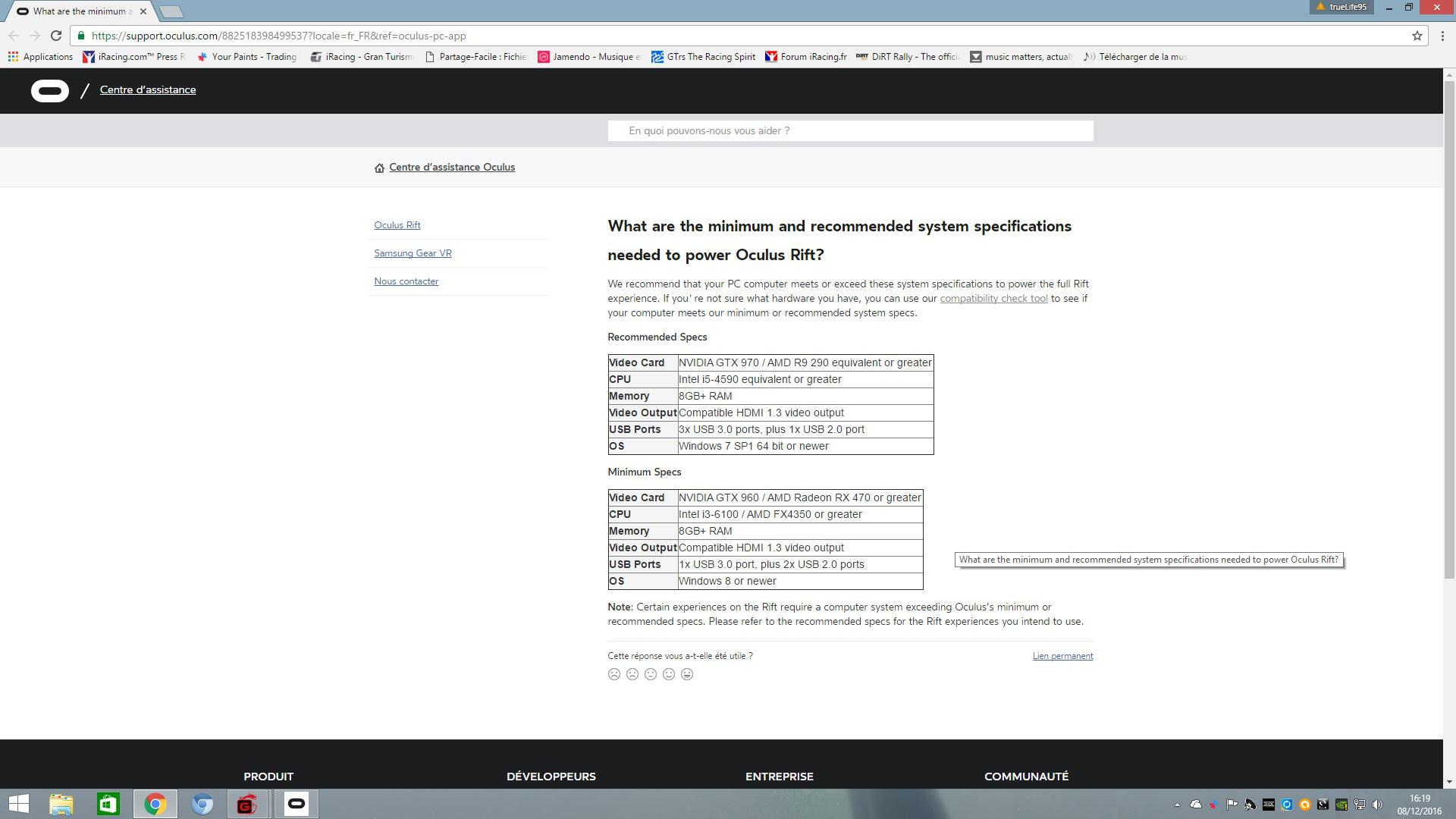
Task: Click the OneDrive cloud tray icon
Action: pos(1196,805)
